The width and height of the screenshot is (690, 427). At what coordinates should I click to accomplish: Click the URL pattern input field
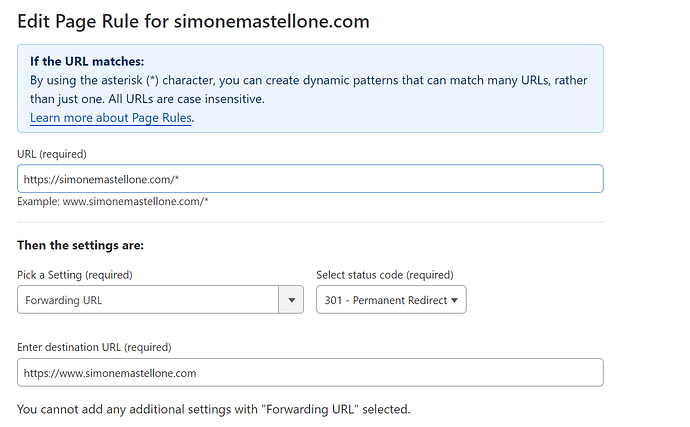pyautogui.click(x=310, y=179)
